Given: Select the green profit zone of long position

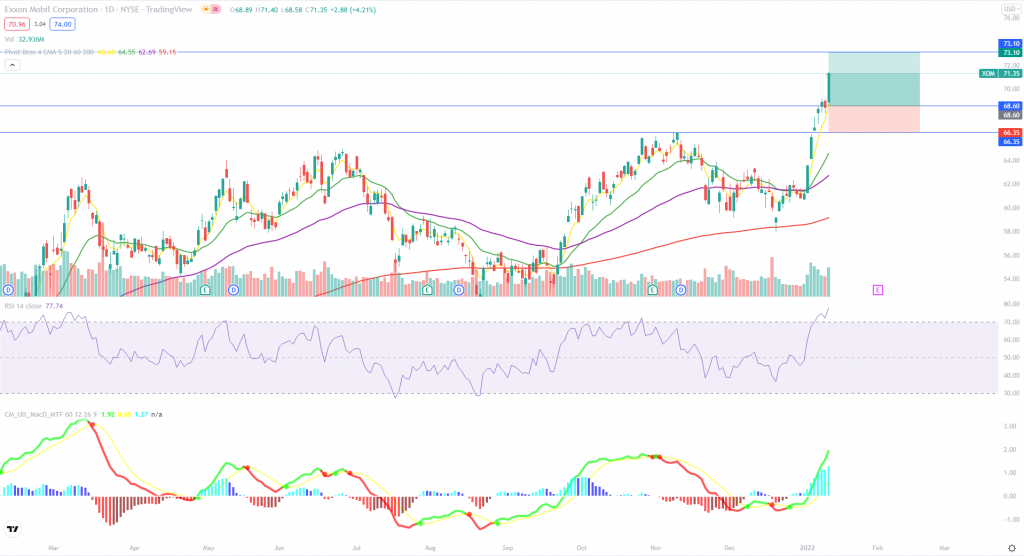Looking at the screenshot, I should click(x=874, y=79).
